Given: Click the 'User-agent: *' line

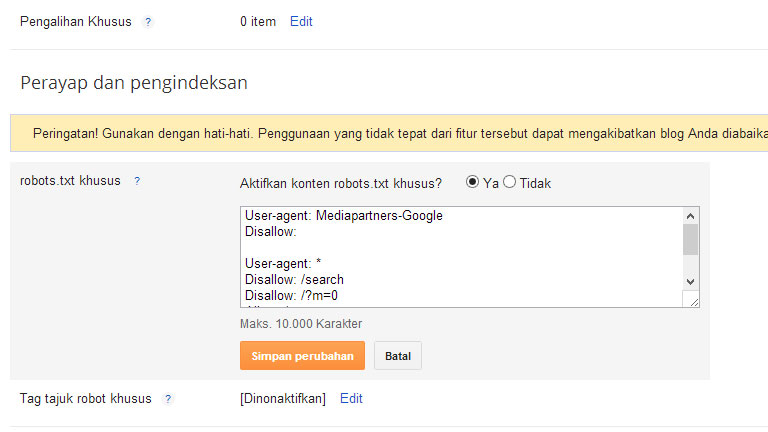Looking at the screenshot, I should click(283, 264).
